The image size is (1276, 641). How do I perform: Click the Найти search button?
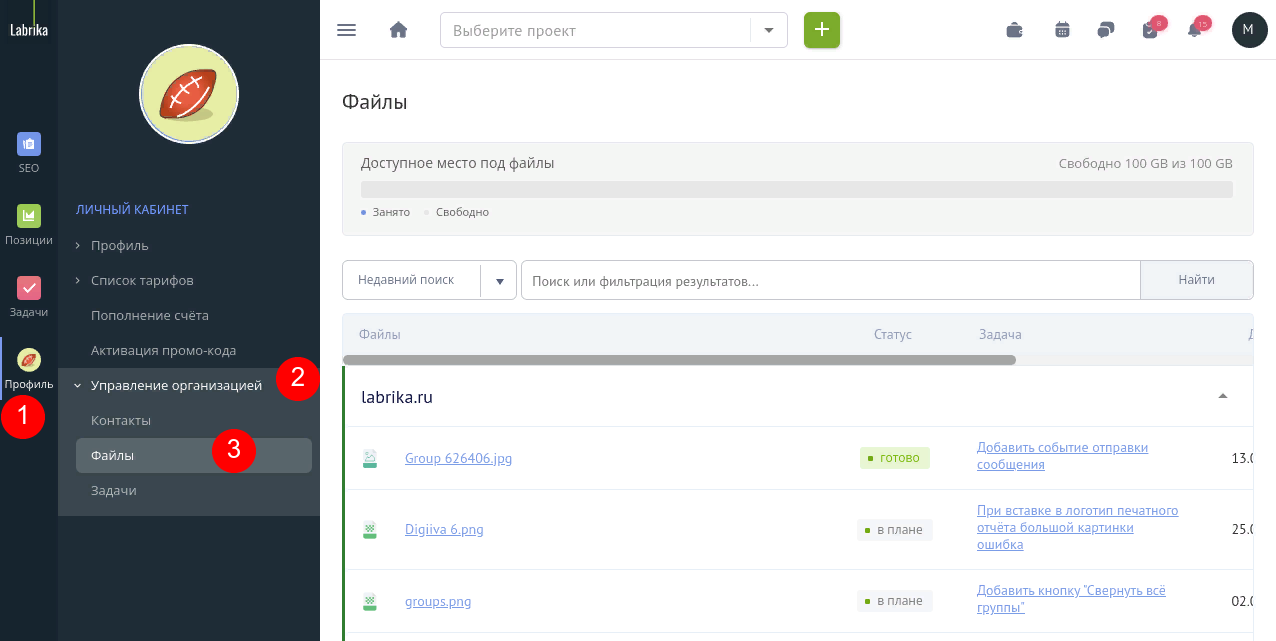(1197, 280)
